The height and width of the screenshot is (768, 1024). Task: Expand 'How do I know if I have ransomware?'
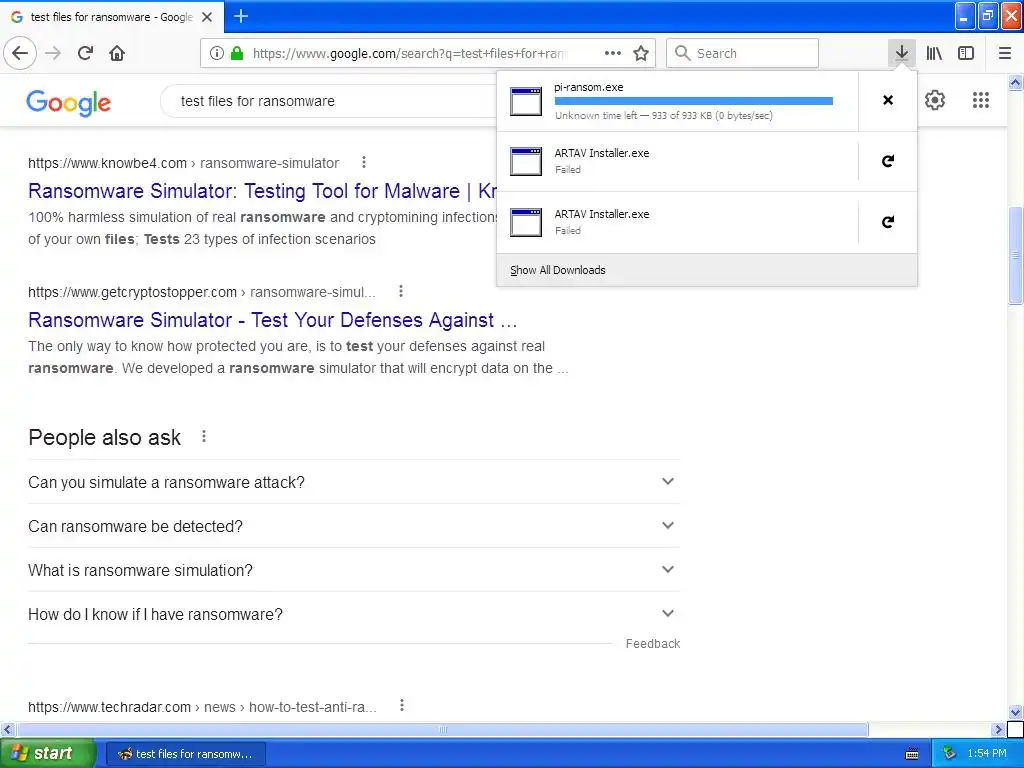354,614
